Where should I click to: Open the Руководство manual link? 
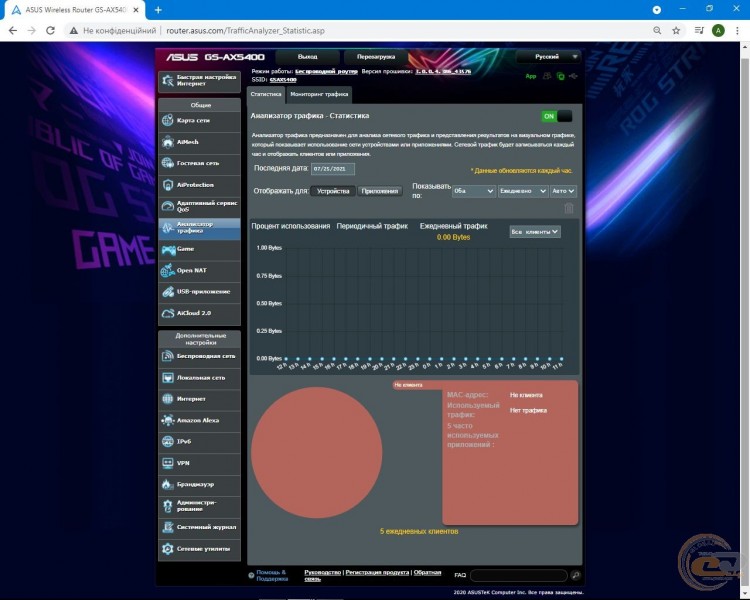point(322,572)
